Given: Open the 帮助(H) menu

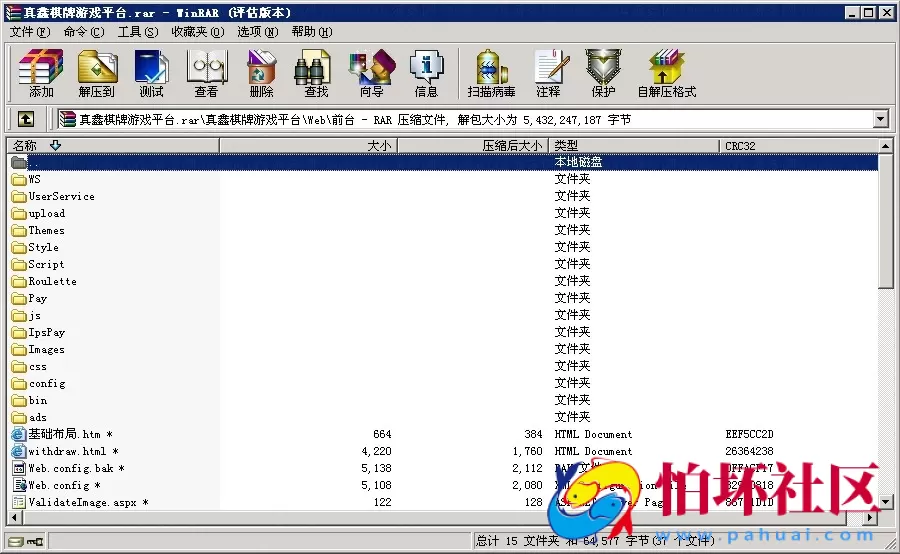Looking at the screenshot, I should pyautogui.click(x=312, y=32).
